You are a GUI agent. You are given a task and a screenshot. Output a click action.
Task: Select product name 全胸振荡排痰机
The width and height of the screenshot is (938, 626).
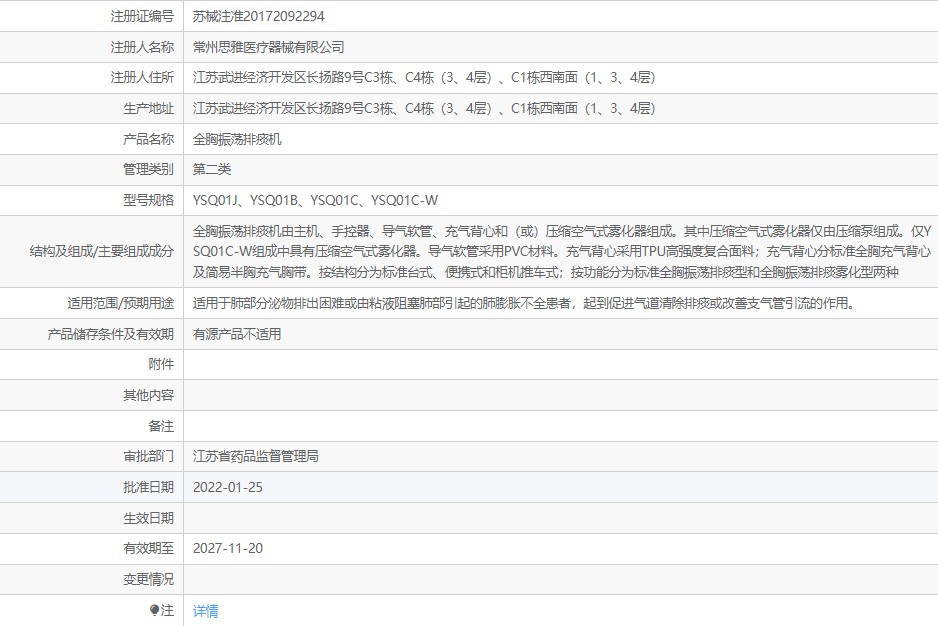pos(237,139)
